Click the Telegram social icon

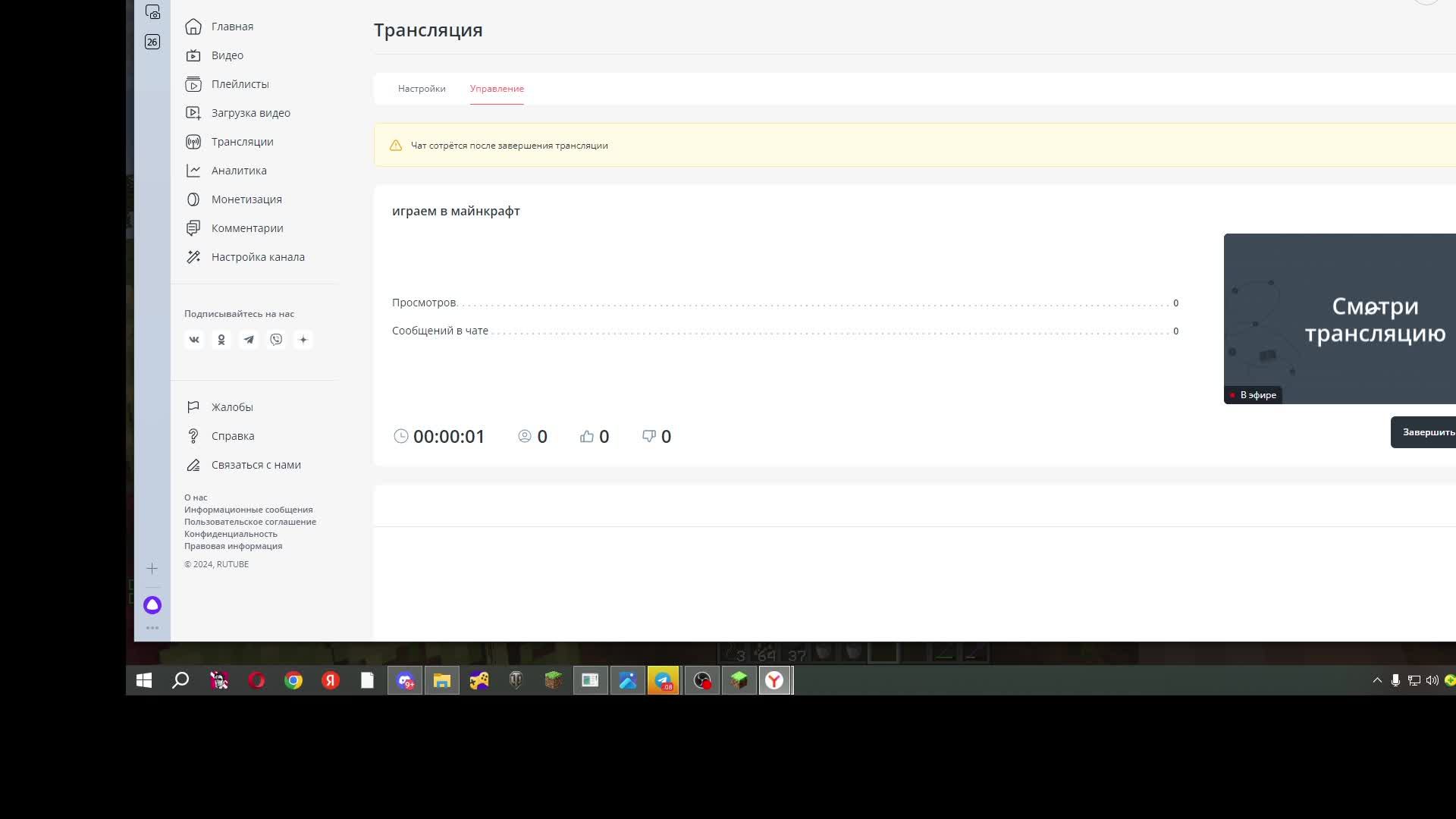tap(249, 340)
